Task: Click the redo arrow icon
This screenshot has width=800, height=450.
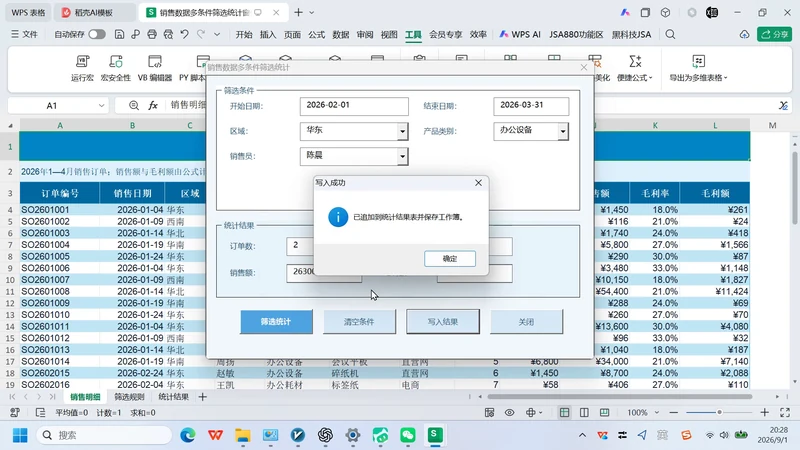Action: click(201, 34)
